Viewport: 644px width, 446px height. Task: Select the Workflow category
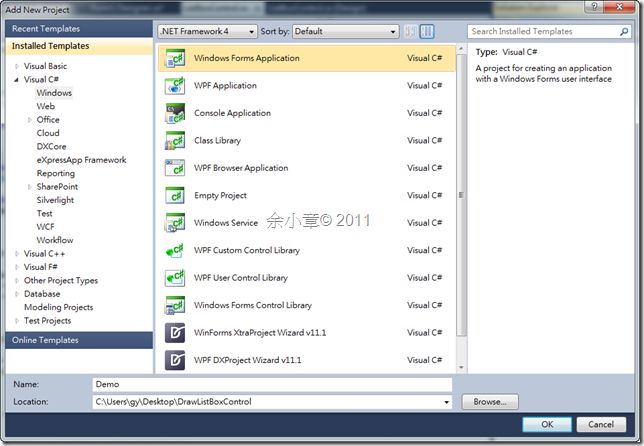click(x=55, y=240)
